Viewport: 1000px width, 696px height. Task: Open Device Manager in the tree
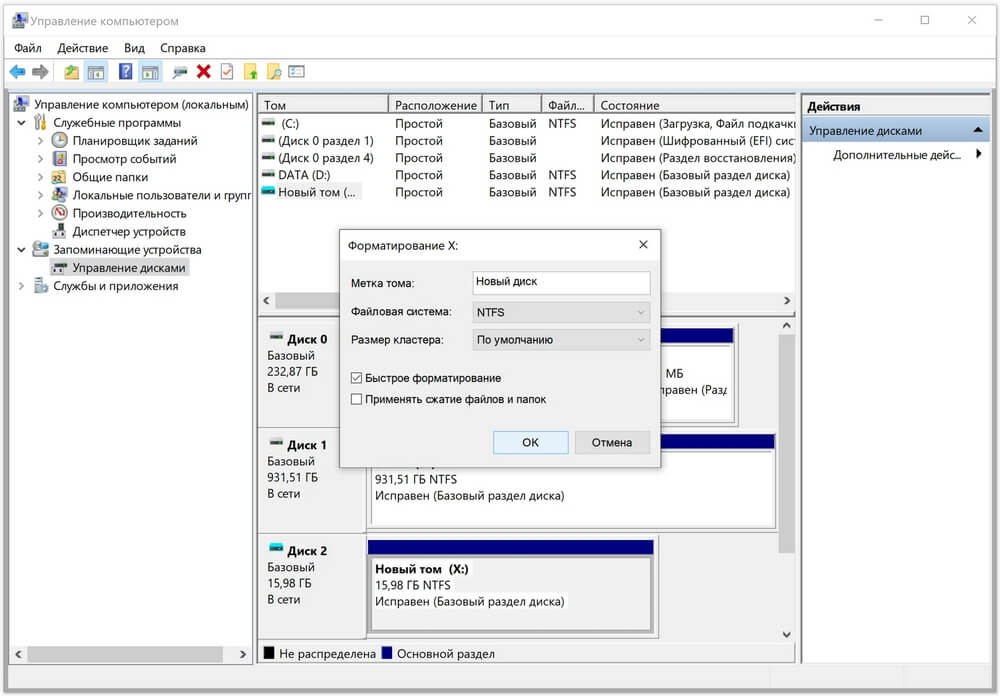[128, 232]
